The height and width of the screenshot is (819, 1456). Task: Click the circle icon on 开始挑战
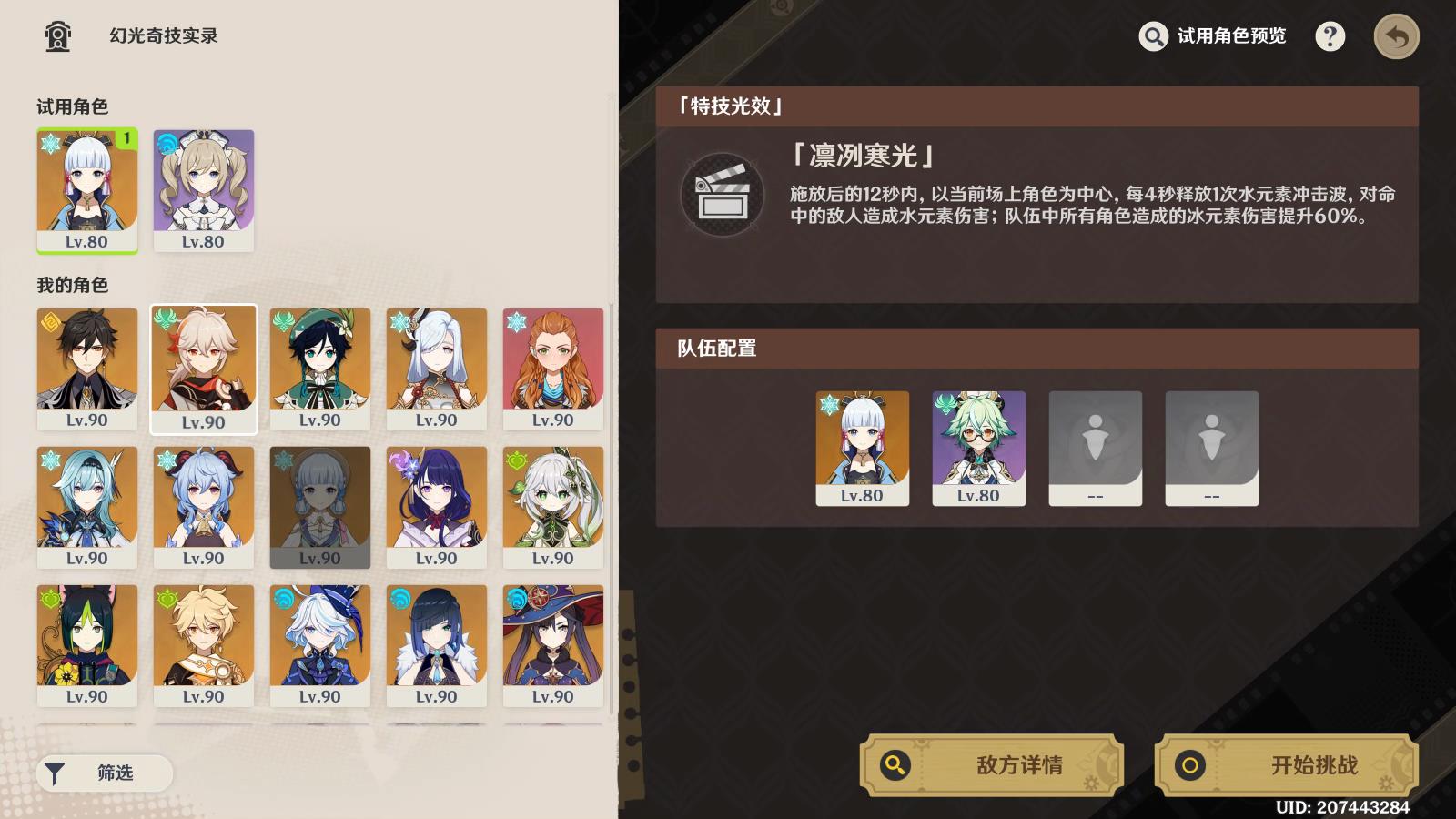click(1189, 765)
